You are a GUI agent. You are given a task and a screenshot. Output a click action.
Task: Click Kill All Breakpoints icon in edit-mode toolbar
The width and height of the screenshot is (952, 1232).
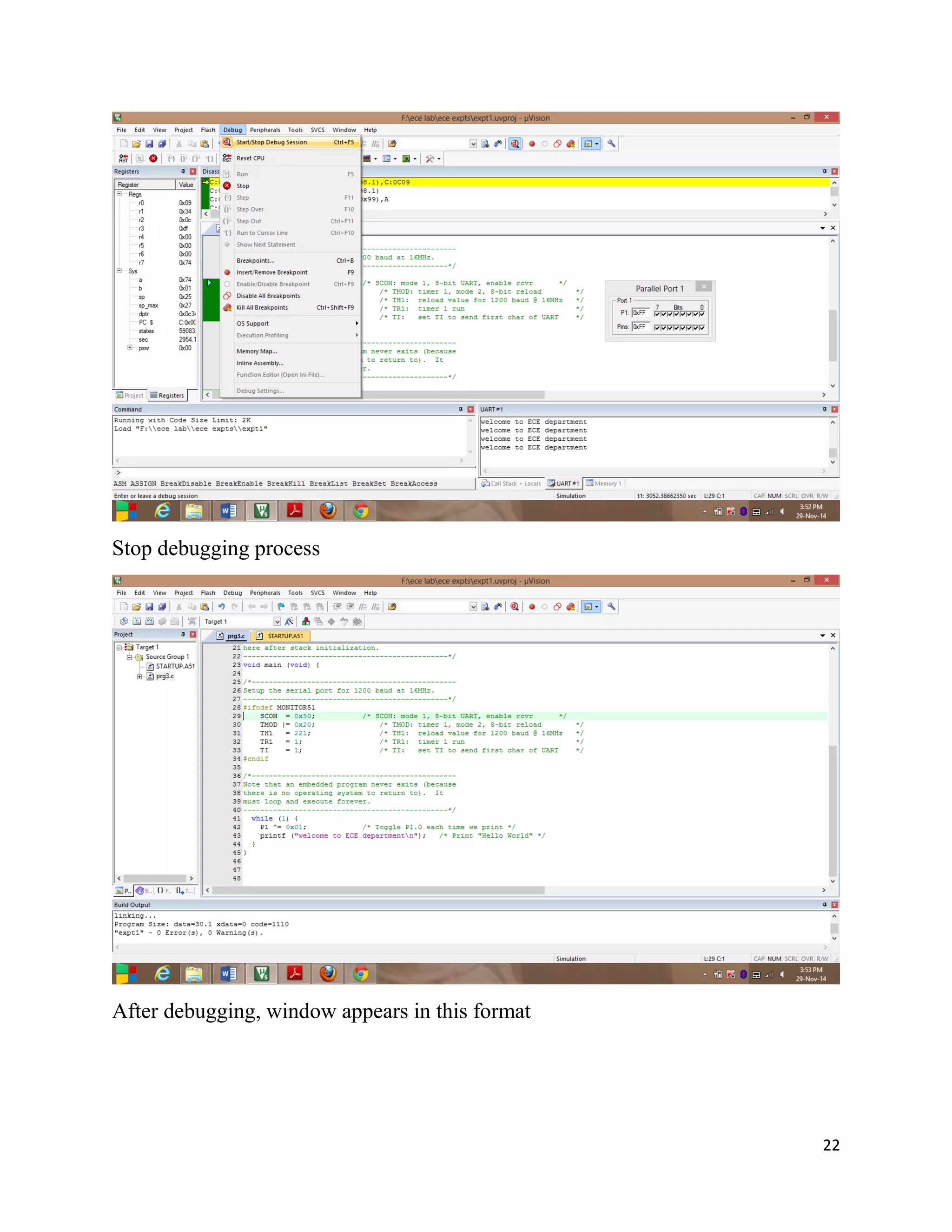coord(571,606)
